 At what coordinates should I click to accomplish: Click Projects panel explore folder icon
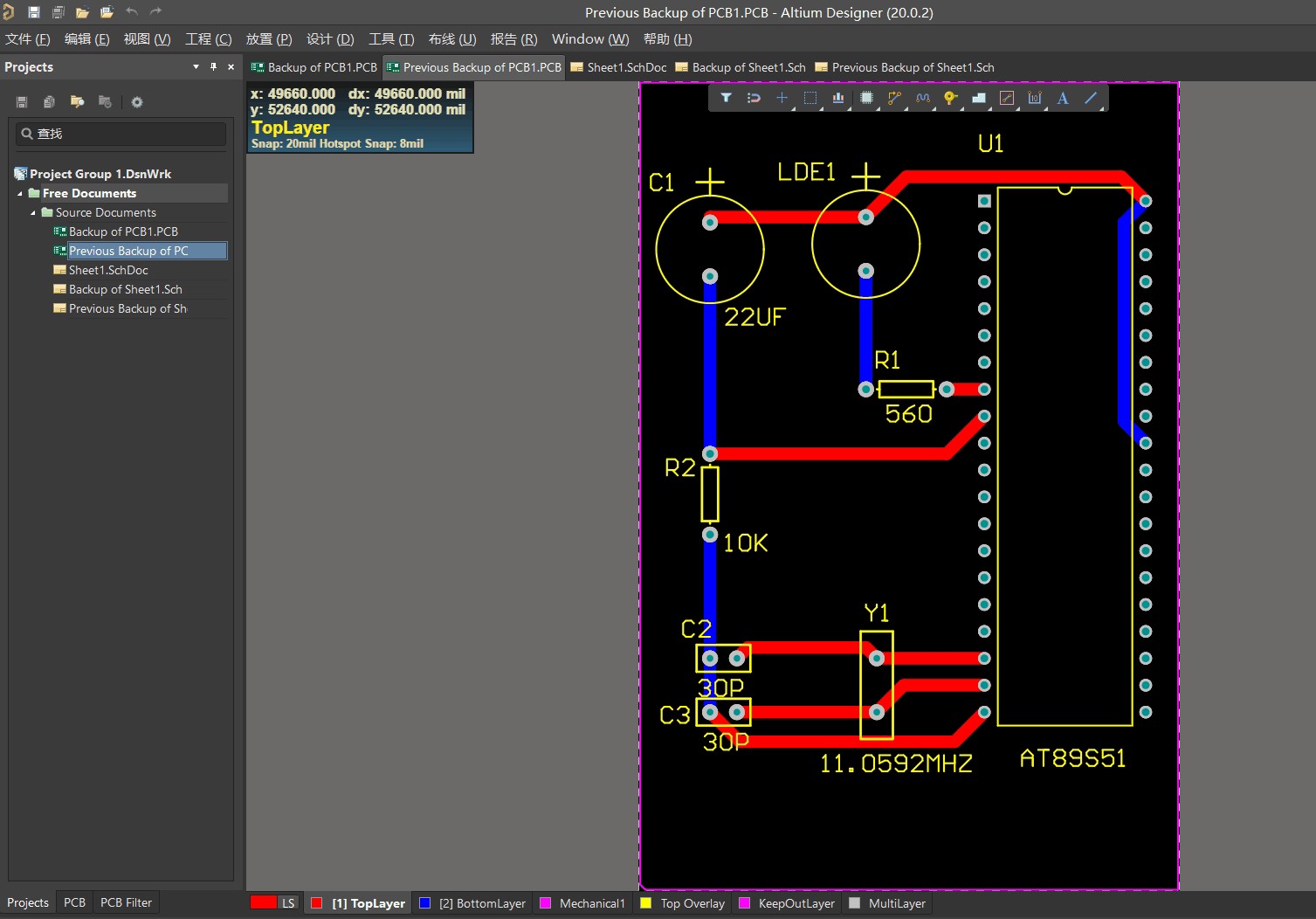pos(77,102)
